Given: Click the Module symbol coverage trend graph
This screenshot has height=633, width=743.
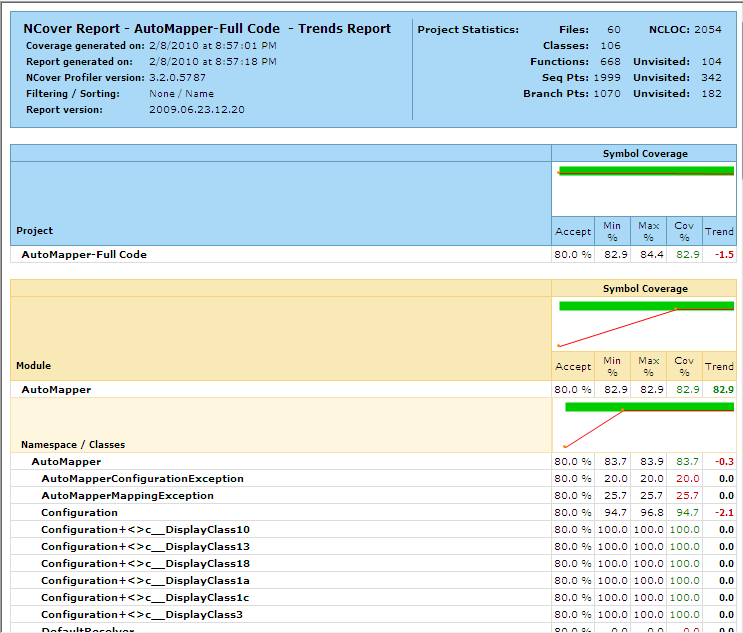Looking at the screenshot, I should tap(644, 323).
